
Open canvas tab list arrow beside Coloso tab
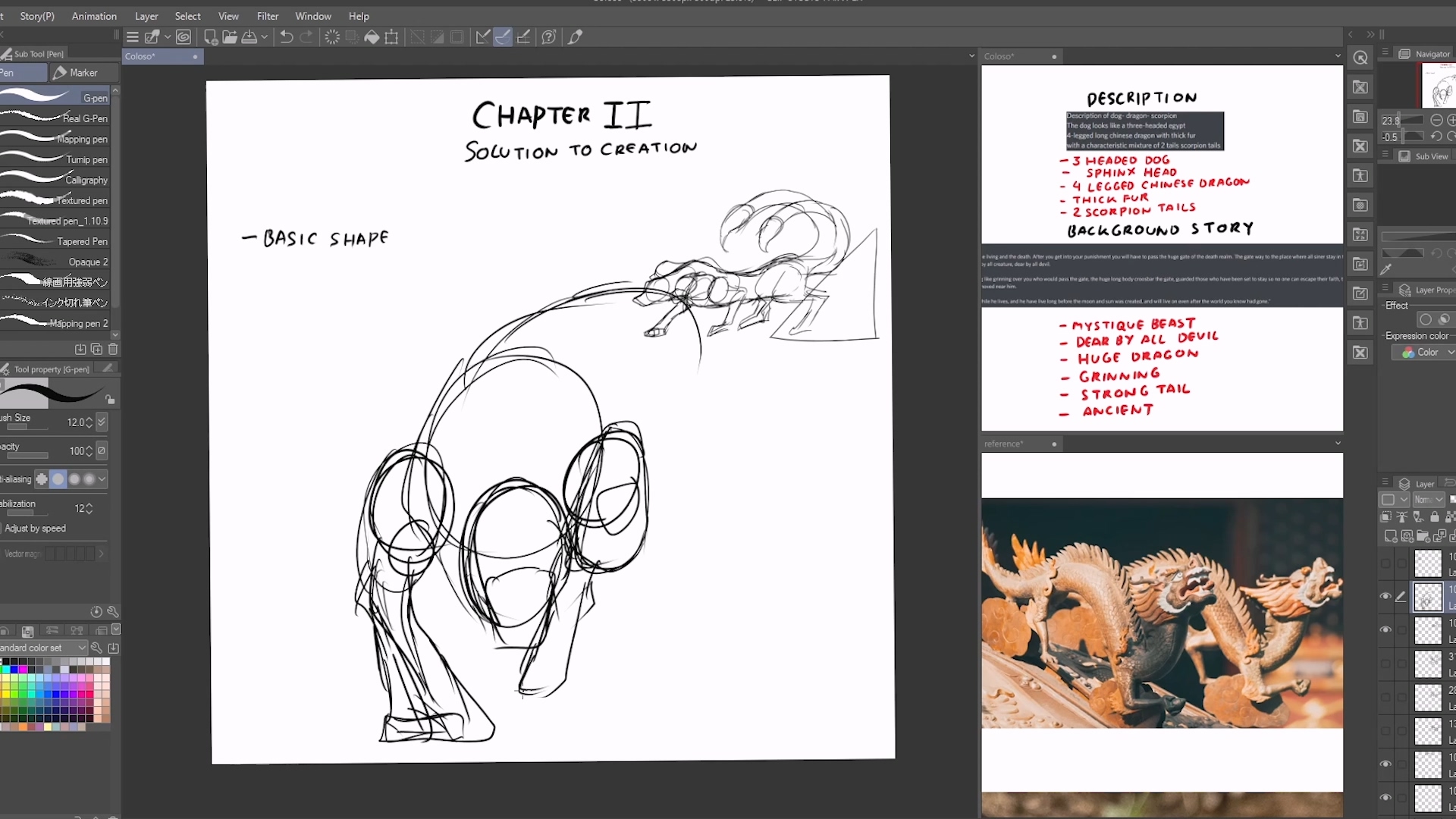971,56
